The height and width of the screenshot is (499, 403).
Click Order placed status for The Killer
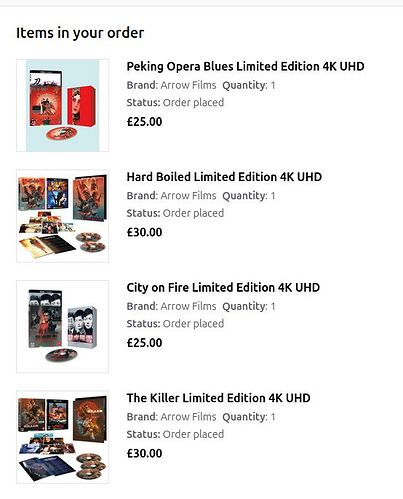tap(193, 434)
